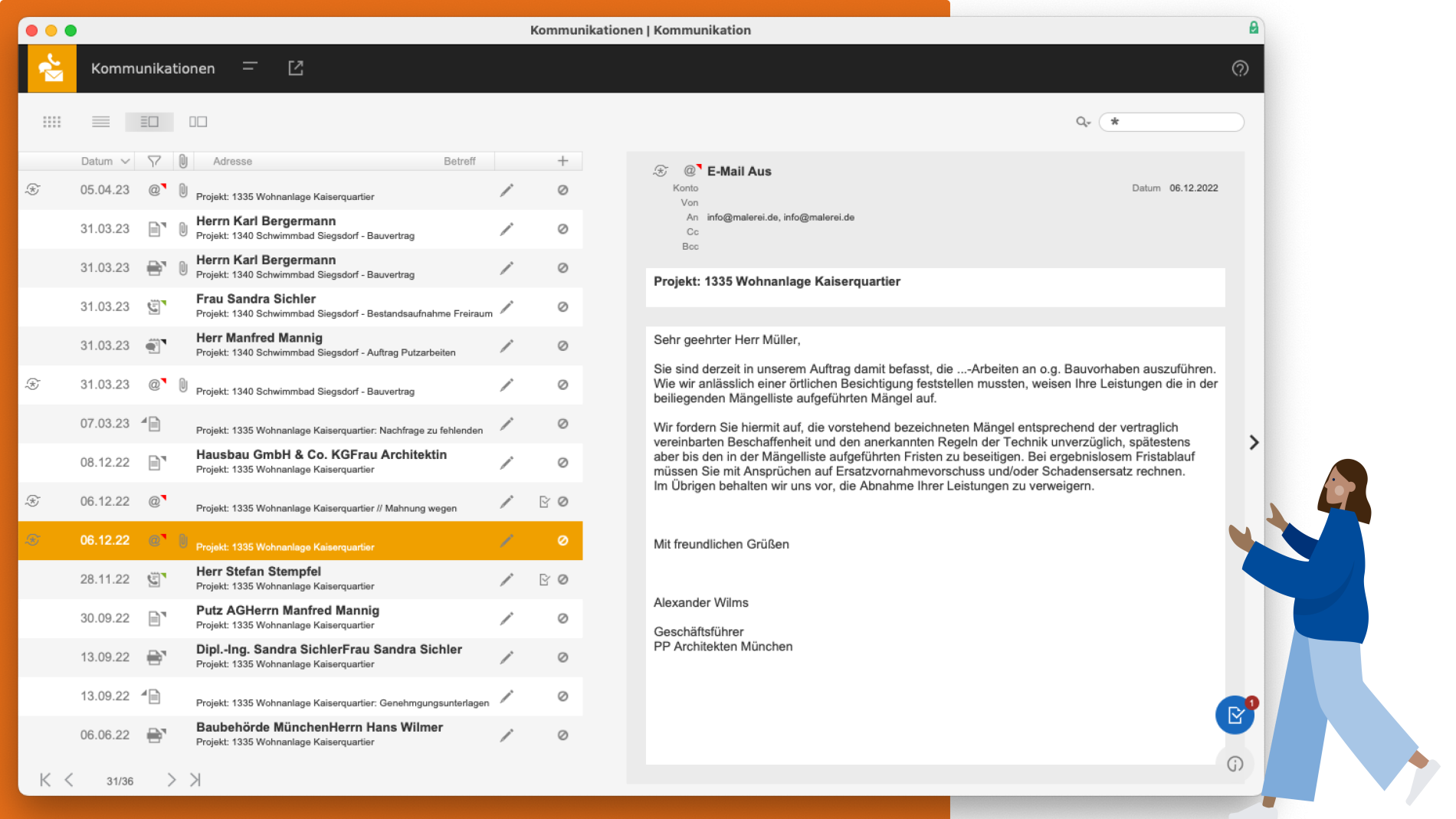Click the orange Kommunikationen app logo
The height and width of the screenshot is (819, 1456).
click(52, 68)
